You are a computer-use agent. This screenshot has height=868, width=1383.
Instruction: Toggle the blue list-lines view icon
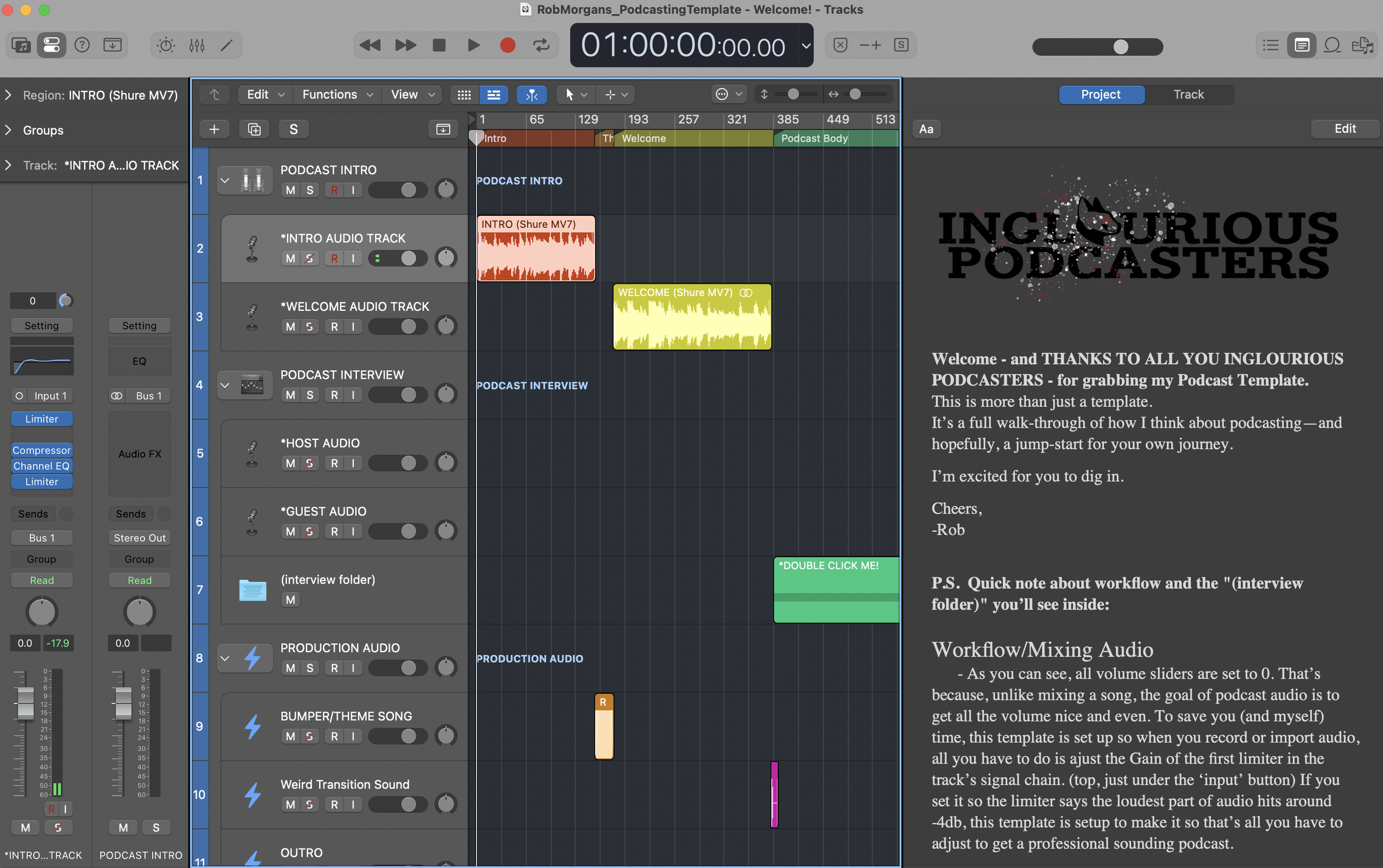tap(493, 95)
